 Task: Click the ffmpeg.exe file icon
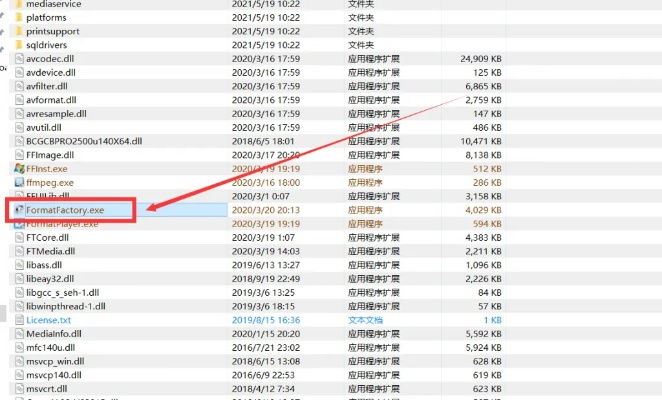point(19,183)
